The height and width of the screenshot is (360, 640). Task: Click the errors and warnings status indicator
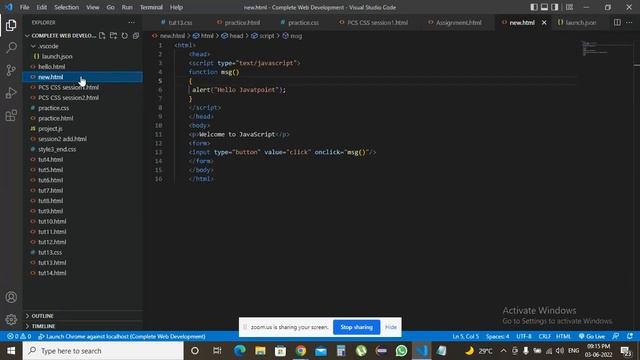pyautogui.click(x=19, y=336)
